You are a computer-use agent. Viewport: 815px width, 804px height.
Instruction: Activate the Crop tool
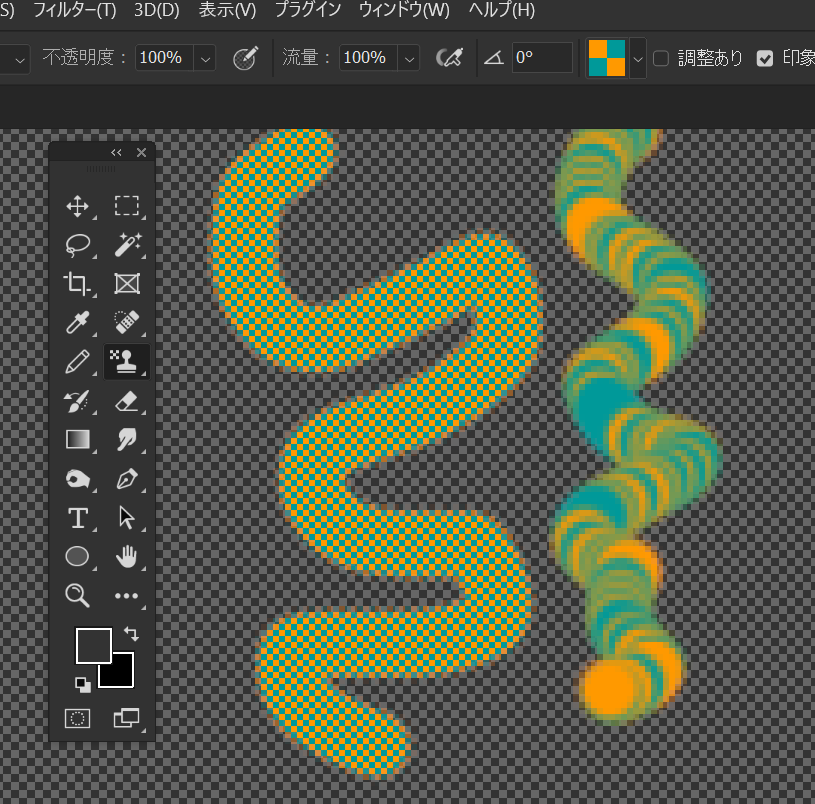pyautogui.click(x=77, y=284)
